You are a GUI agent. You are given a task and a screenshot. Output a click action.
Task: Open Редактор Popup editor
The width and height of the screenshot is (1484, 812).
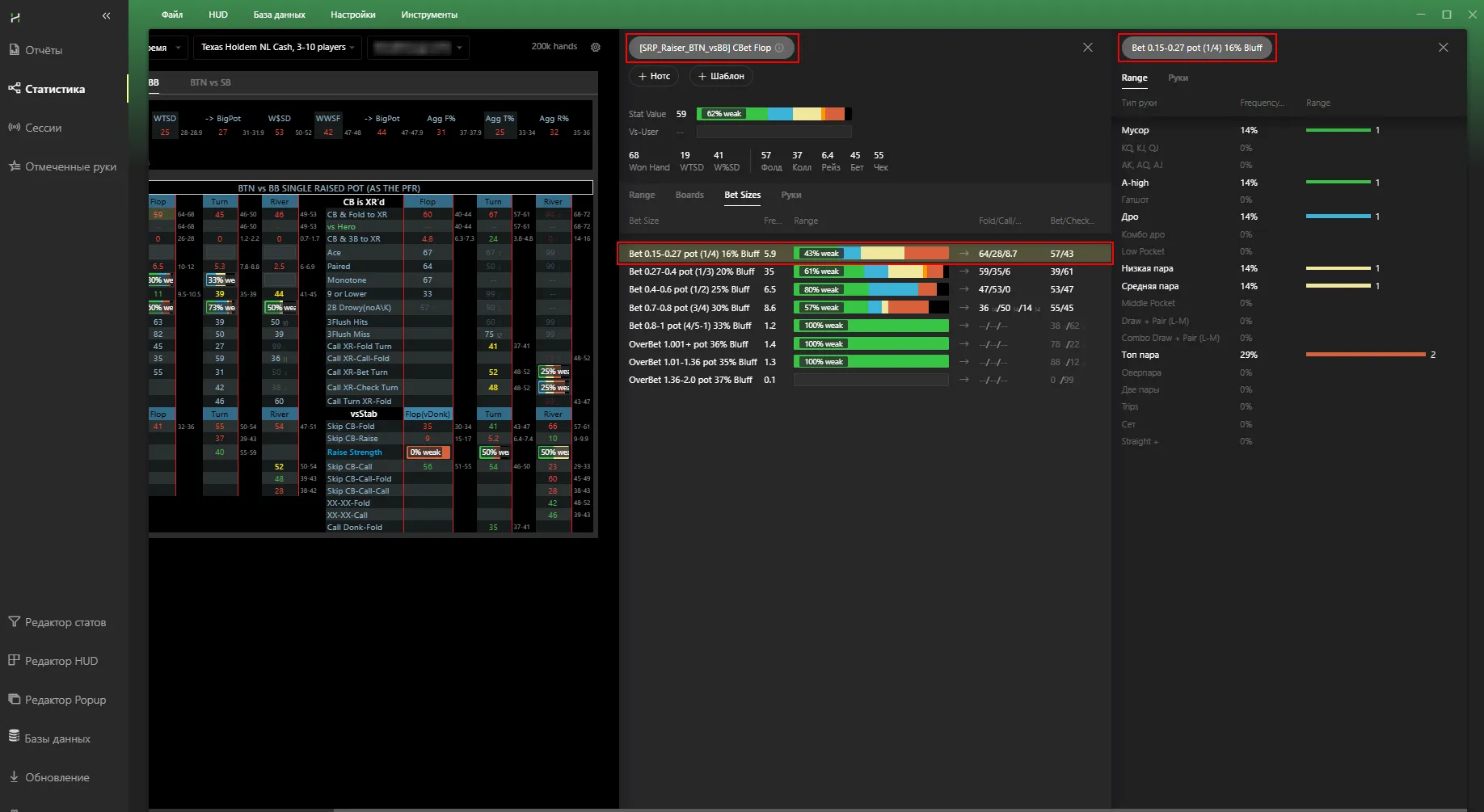57,700
